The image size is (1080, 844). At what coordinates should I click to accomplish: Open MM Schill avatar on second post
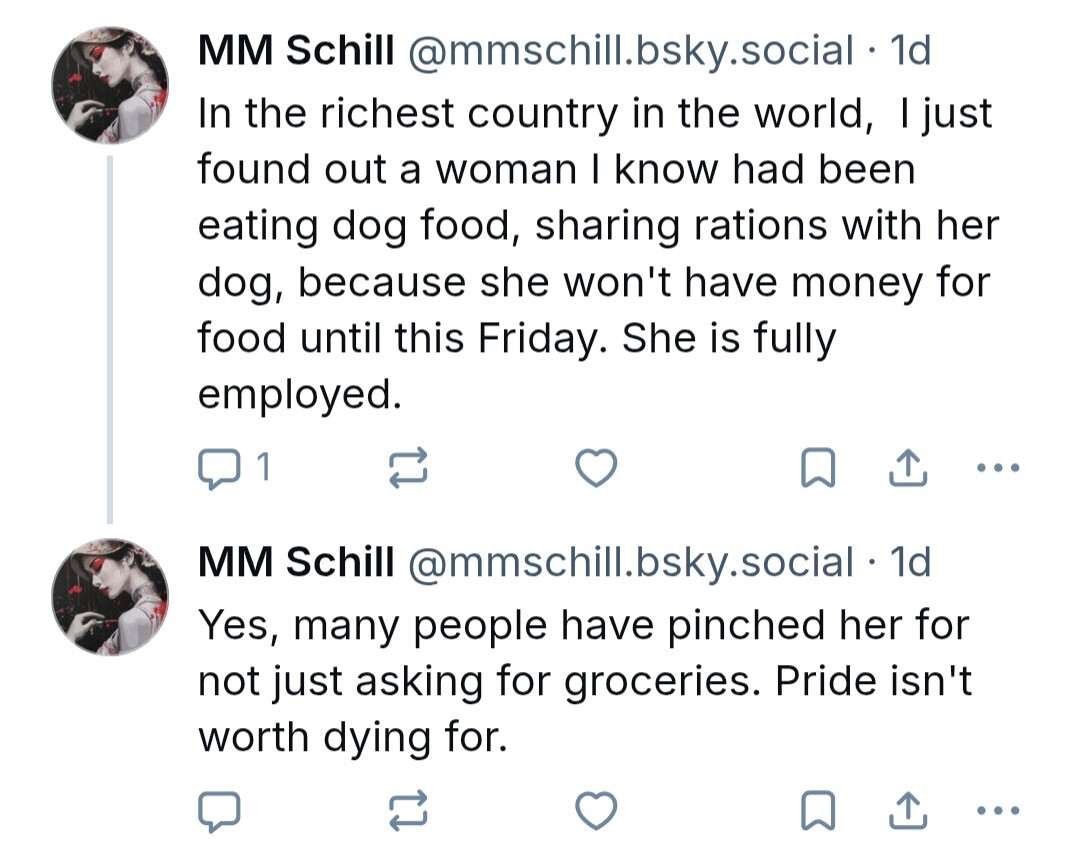[110, 597]
